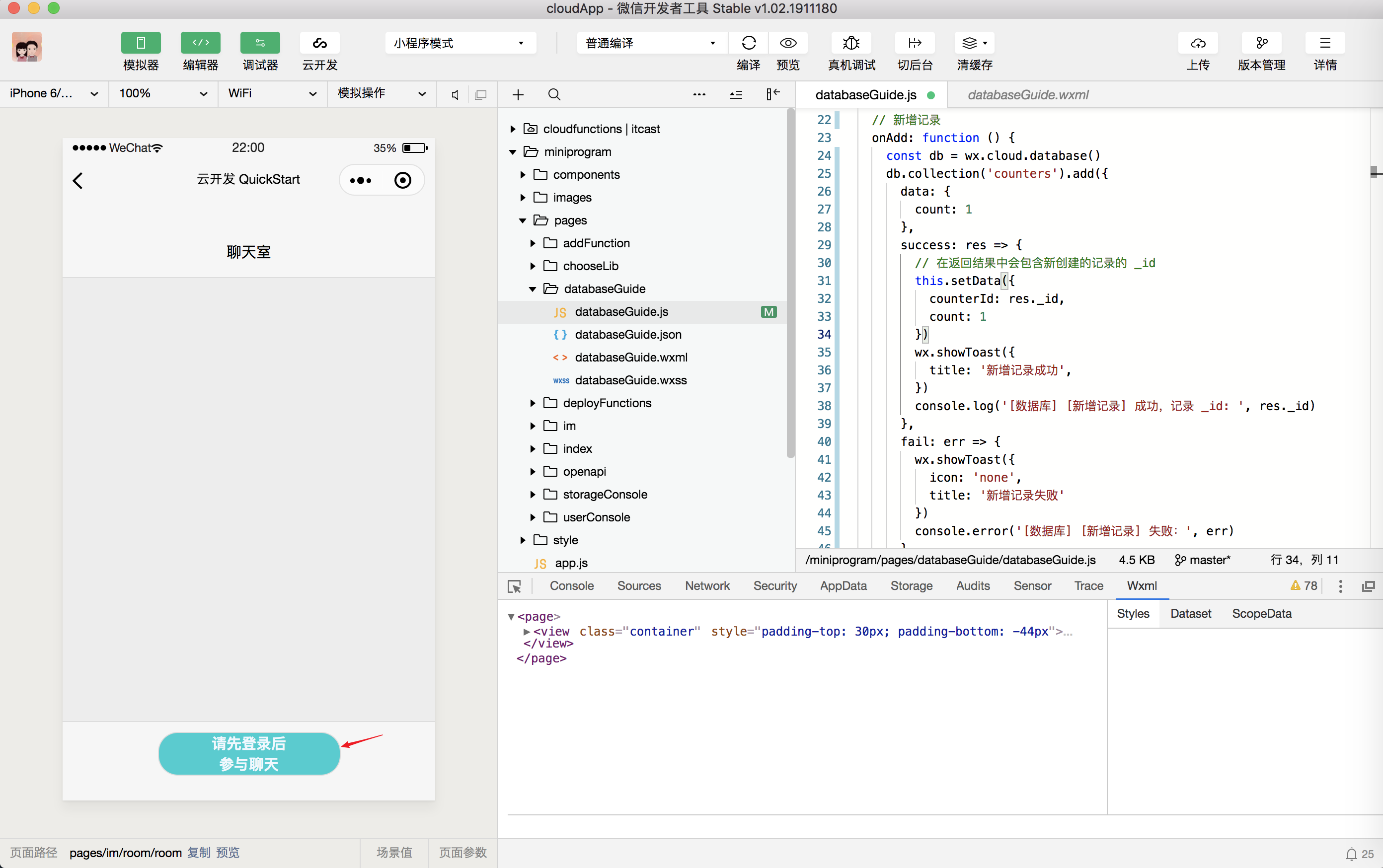Click the upload cloud icon
Image resolution: width=1383 pixels, height=868 pixels.
point(1198,43)
